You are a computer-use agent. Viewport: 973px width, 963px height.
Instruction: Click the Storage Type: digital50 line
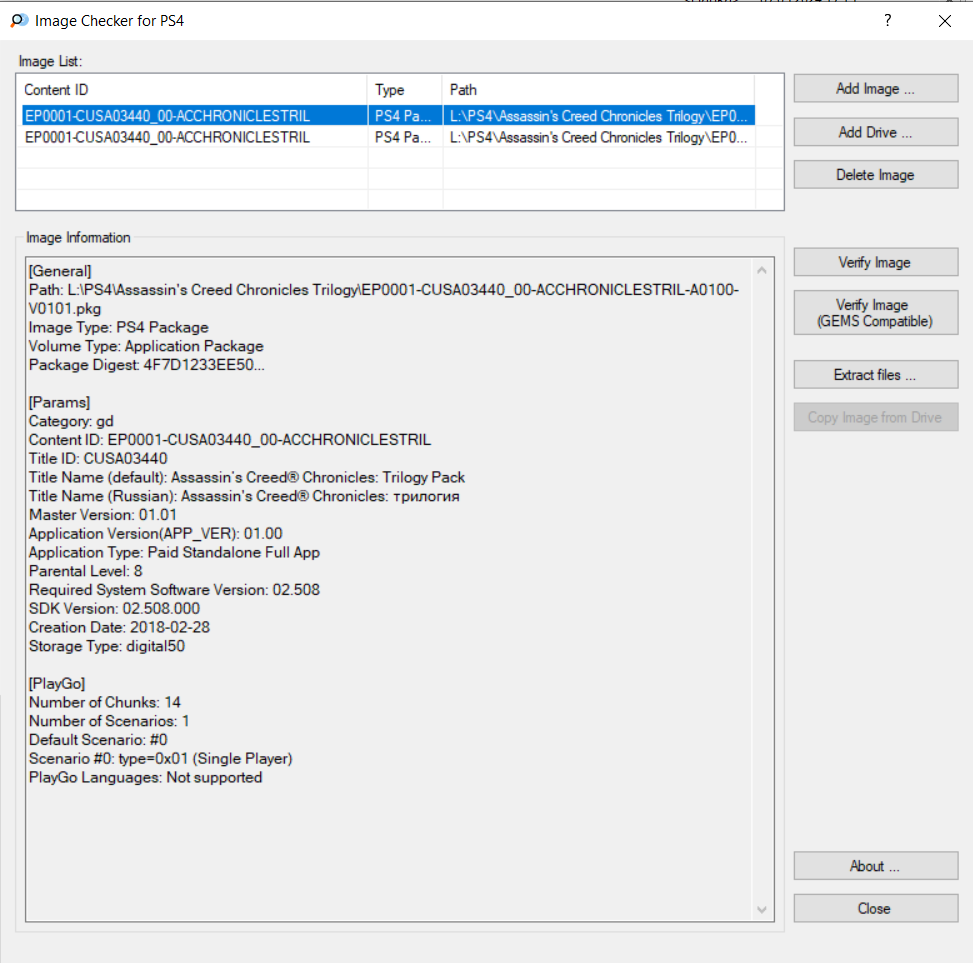(107, 646)
